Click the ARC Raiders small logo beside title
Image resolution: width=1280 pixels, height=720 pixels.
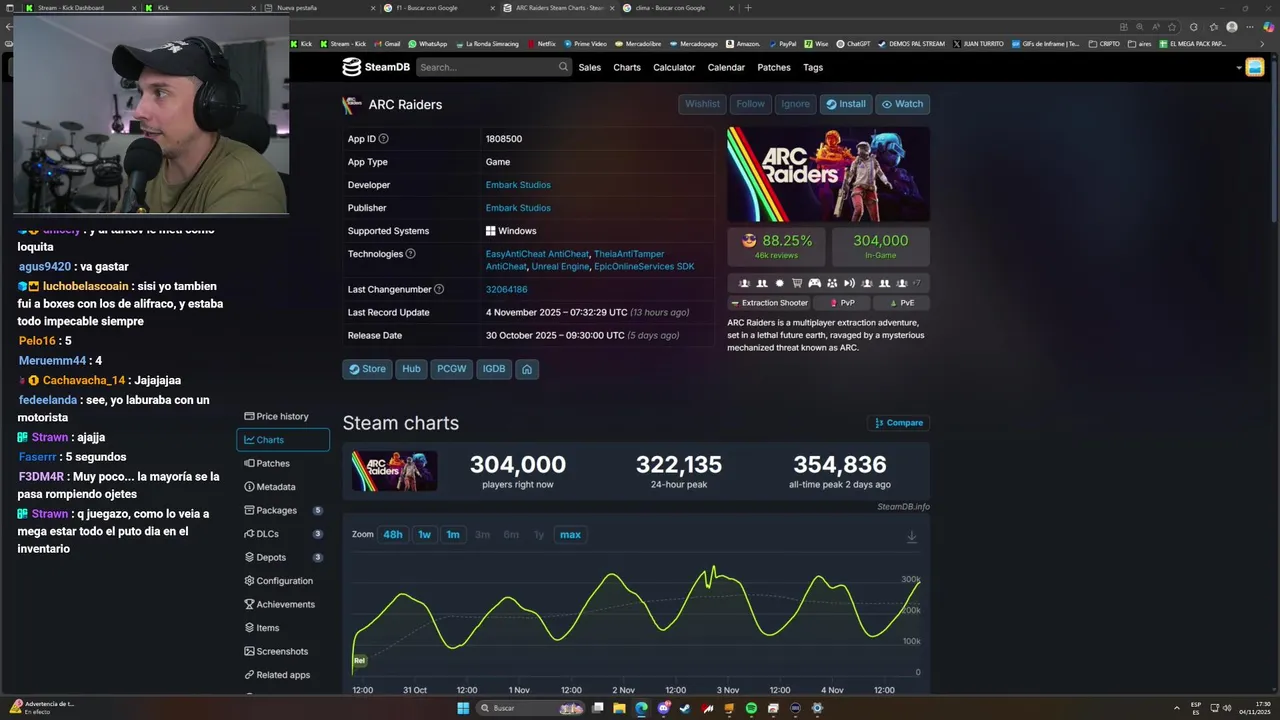pos(352,105)
